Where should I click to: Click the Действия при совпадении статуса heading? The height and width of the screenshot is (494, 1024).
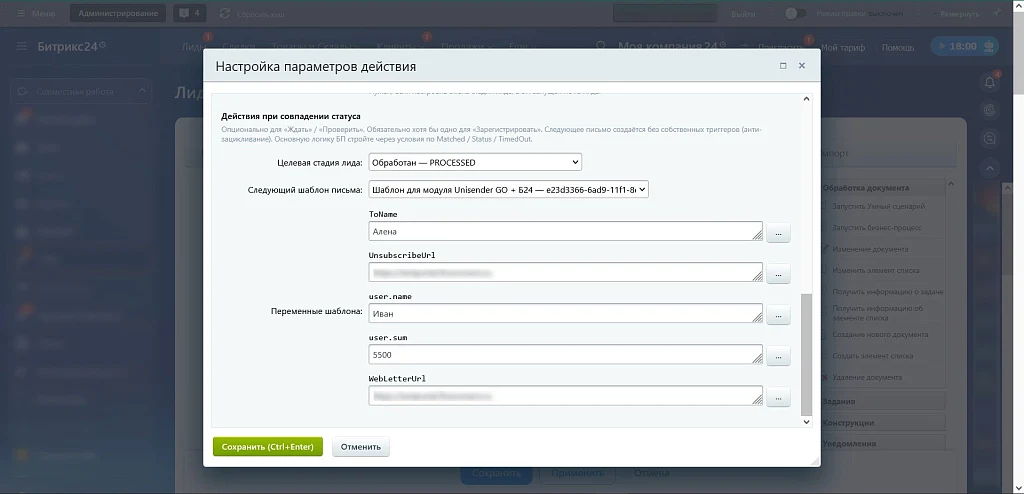(x=291, y=116)
